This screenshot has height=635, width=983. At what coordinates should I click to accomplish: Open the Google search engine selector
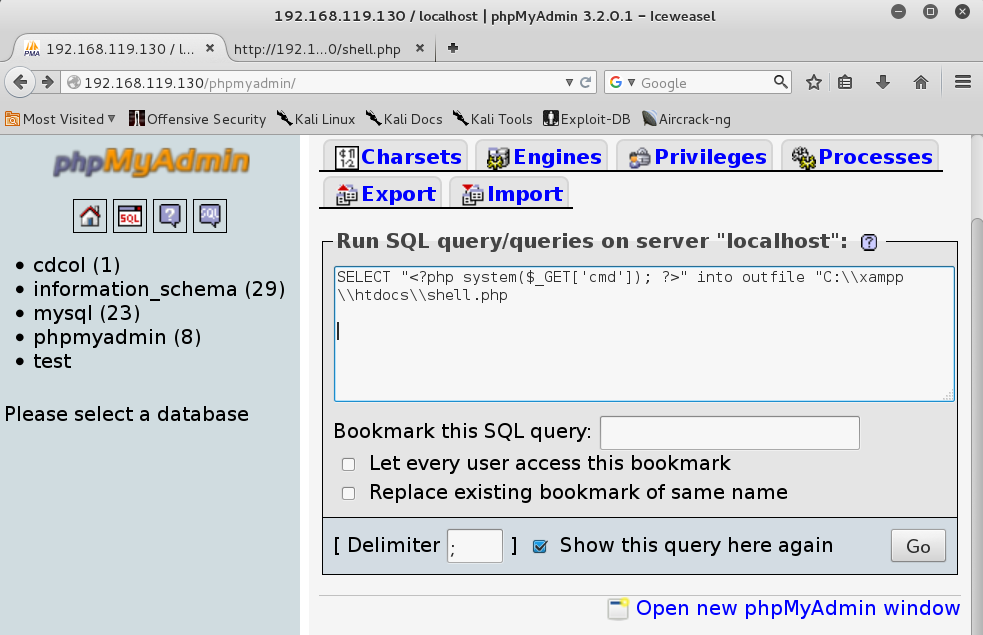click(x=623, y=83)
